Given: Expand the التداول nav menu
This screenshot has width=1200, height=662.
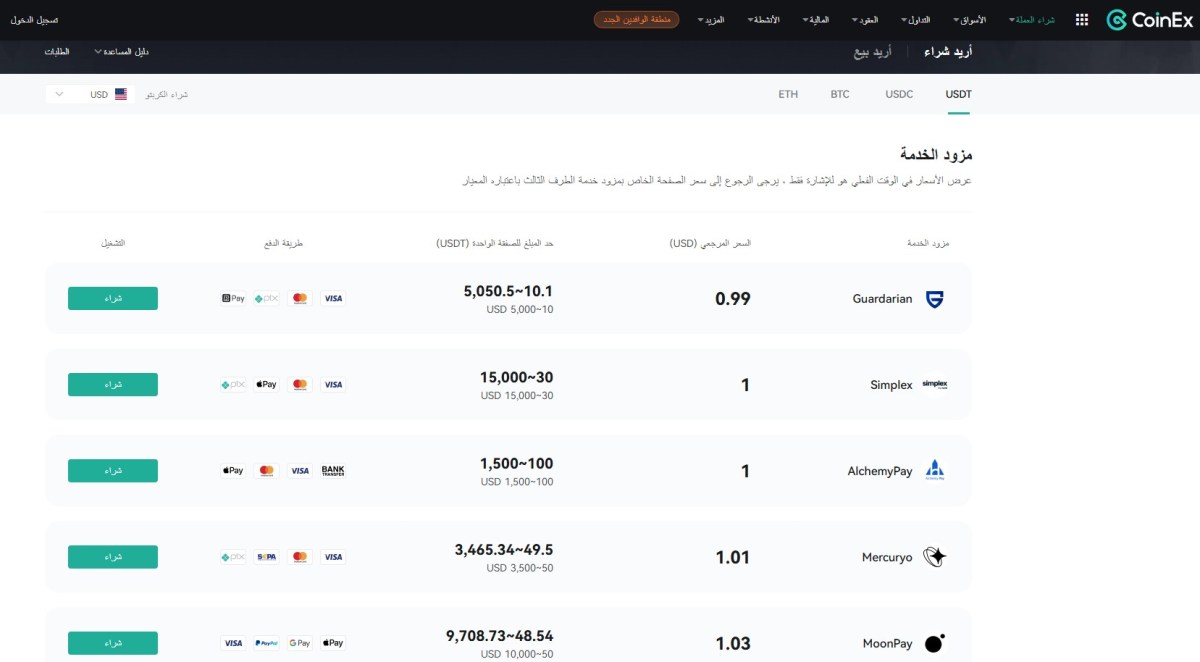Looking at the screenshot, I should (x=915, y=20).
